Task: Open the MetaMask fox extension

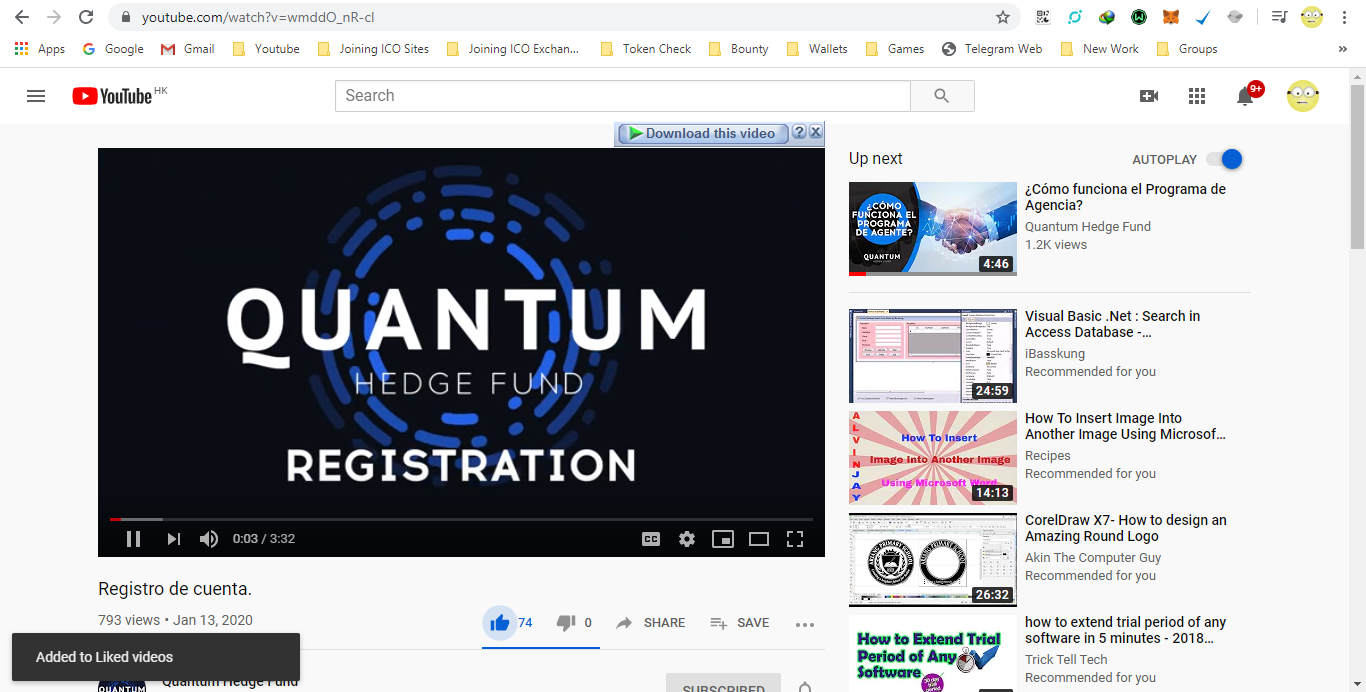Action: coord(1170,17)
